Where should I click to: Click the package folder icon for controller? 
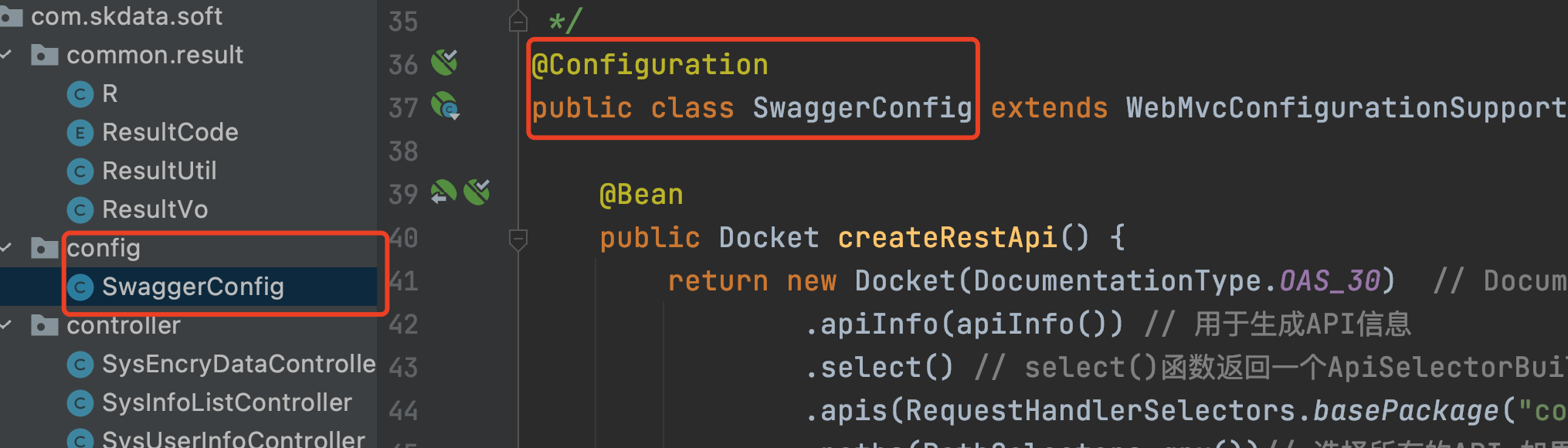[44, 325]
